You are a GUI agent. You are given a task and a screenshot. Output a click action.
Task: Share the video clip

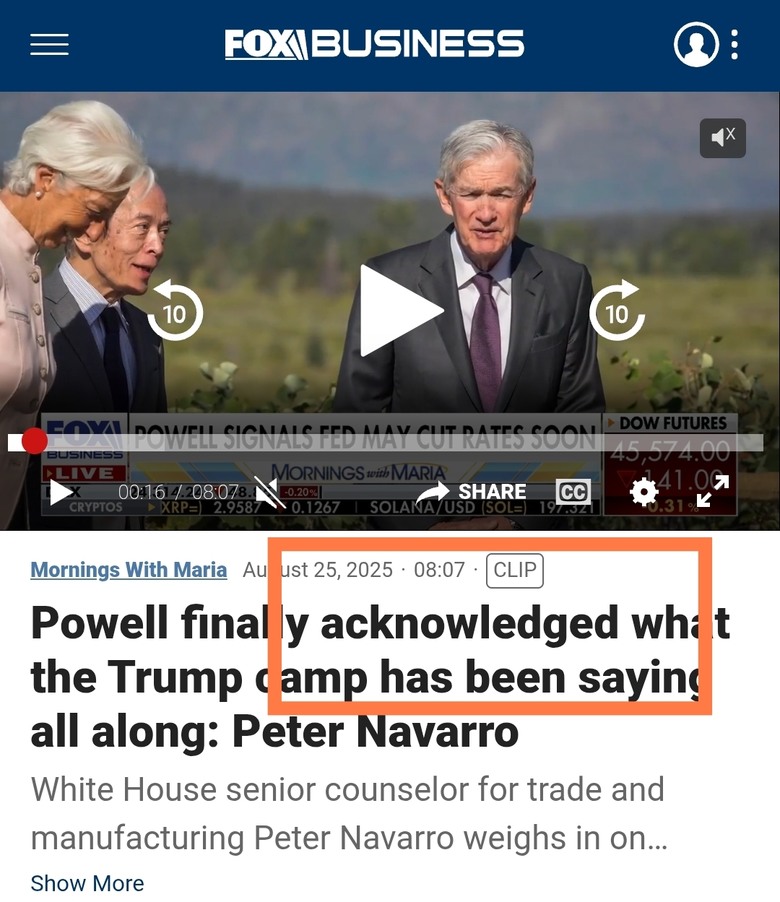coord(471,492)
